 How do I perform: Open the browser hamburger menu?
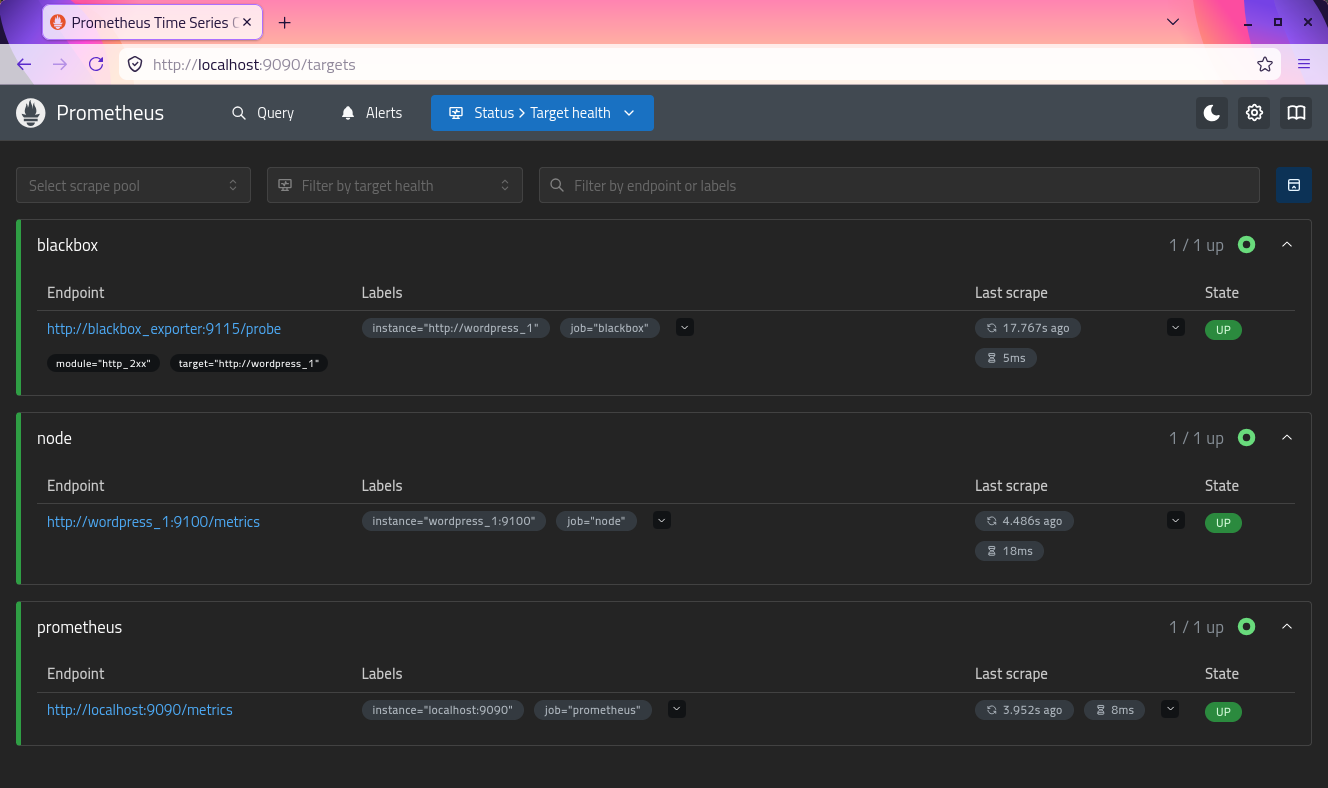1304,64
